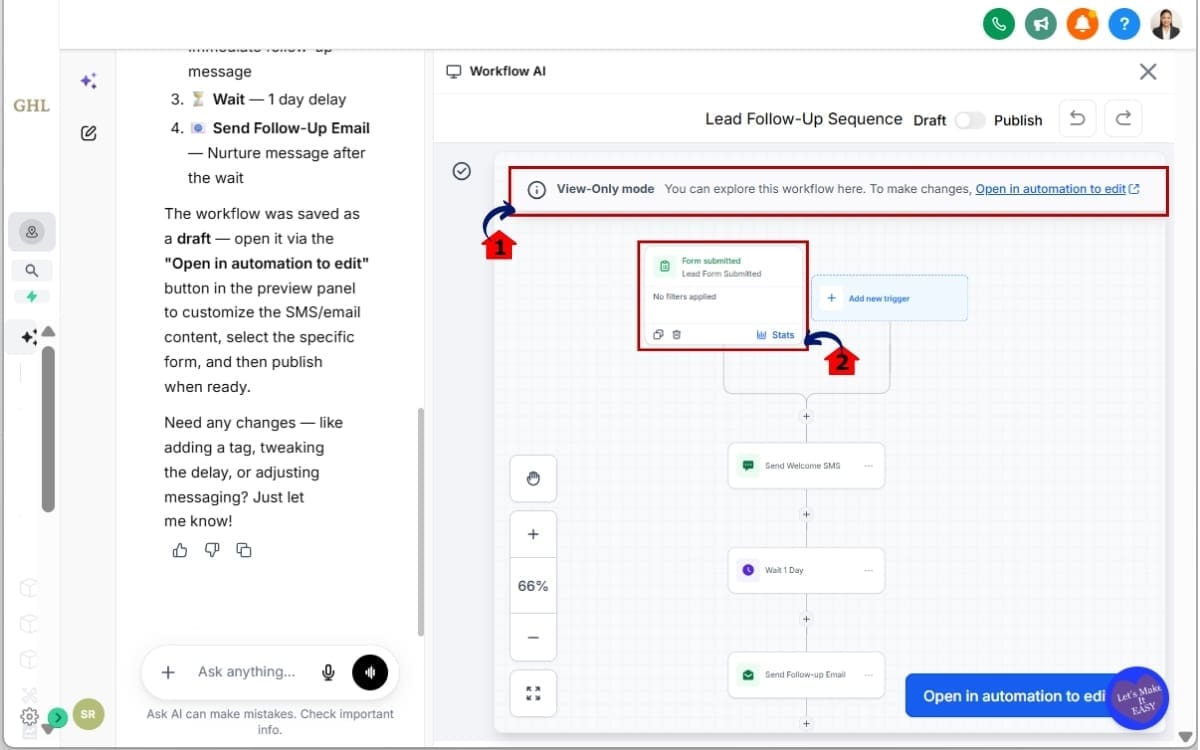The width and height of the screenshot is (1200, 750).
Task: Delete the Form submitted trigger with trash icon
Action: tap(676, 335)
